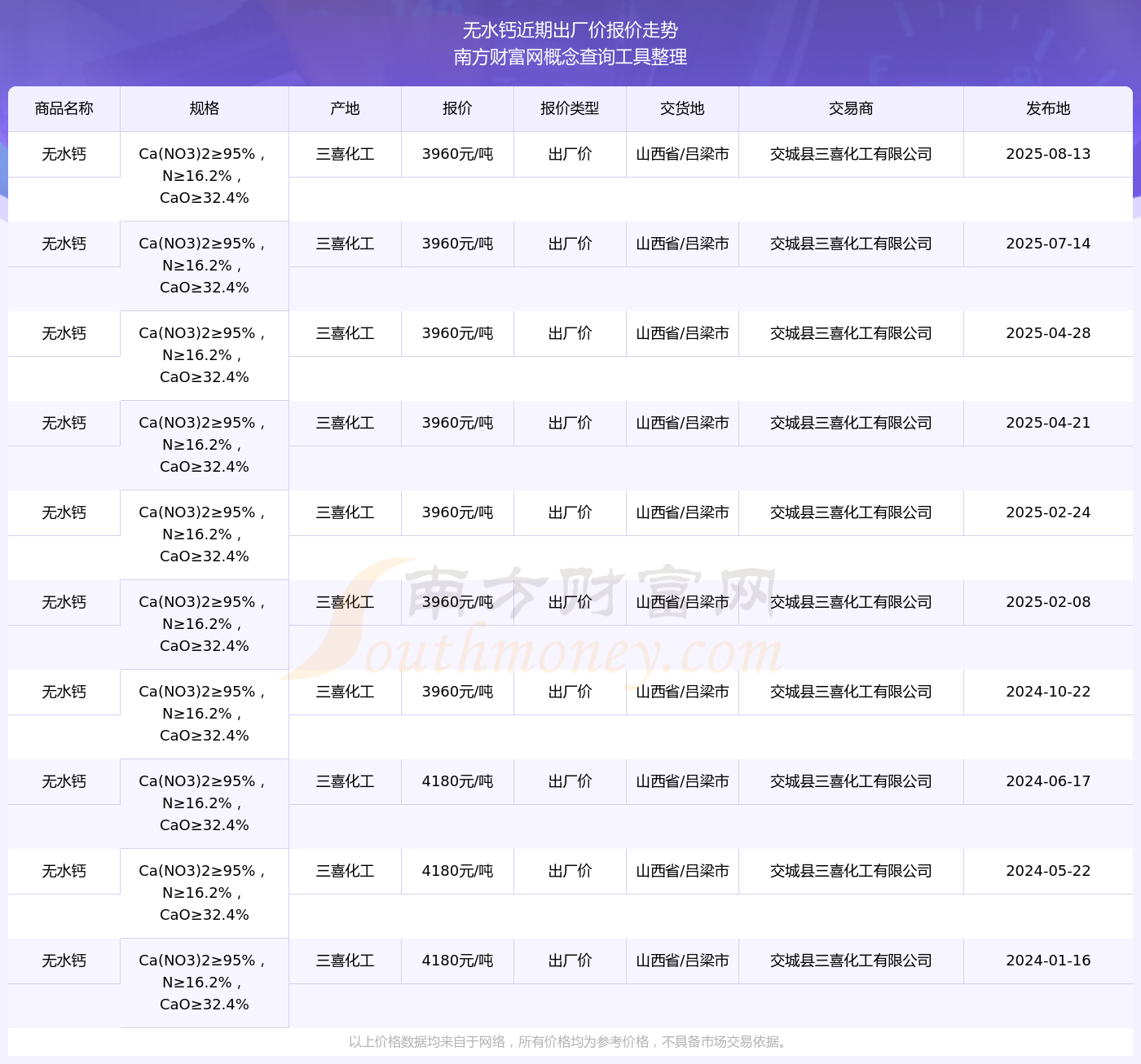The width and height of the screenshot is (1141, 1064).
Task: Select the date cell 2024-05-22
Action: (1048, 871)
